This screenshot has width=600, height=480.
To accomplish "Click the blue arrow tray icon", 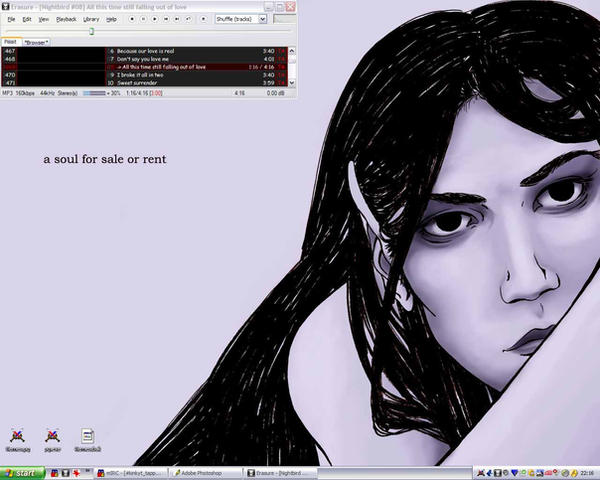I will coord(489,473).
